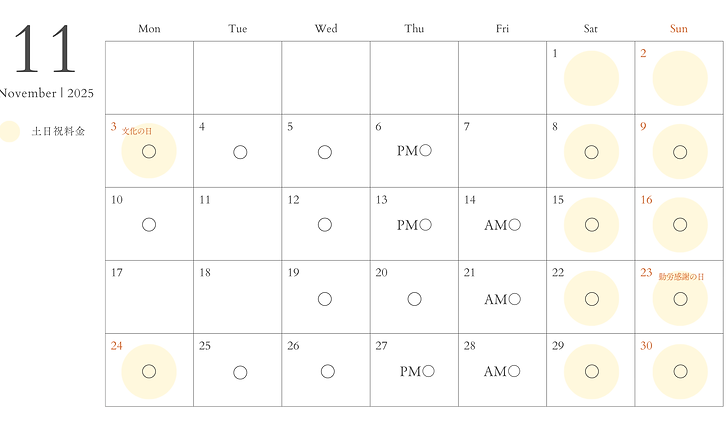727x425 pixels.
Task: Click the yellow legend swatch for 土日祝料金
Action: pos(10,131)
